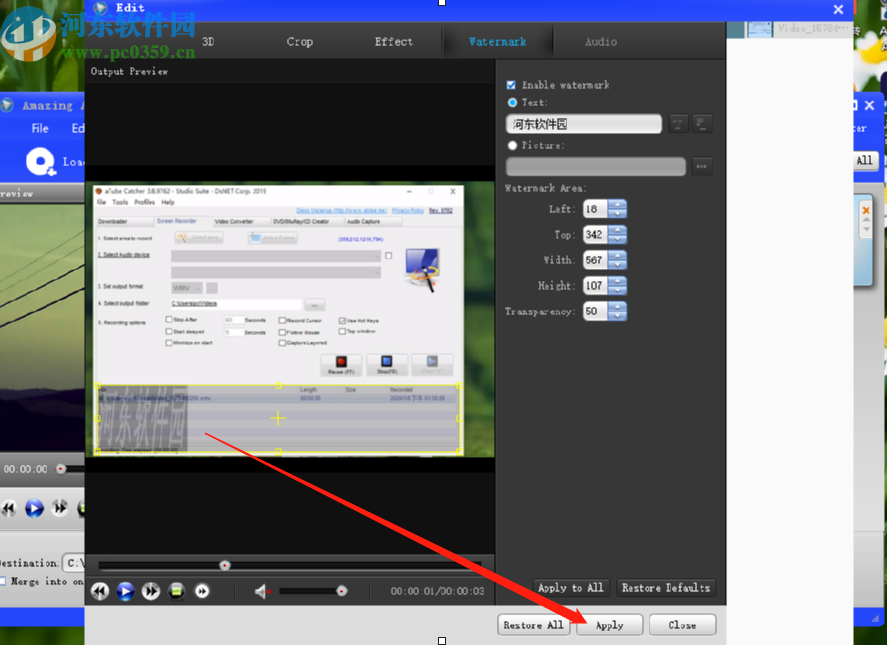This screenshot has width=887, height=645.
Task: Click the fast forward button in the player
Action: (151, 591)
